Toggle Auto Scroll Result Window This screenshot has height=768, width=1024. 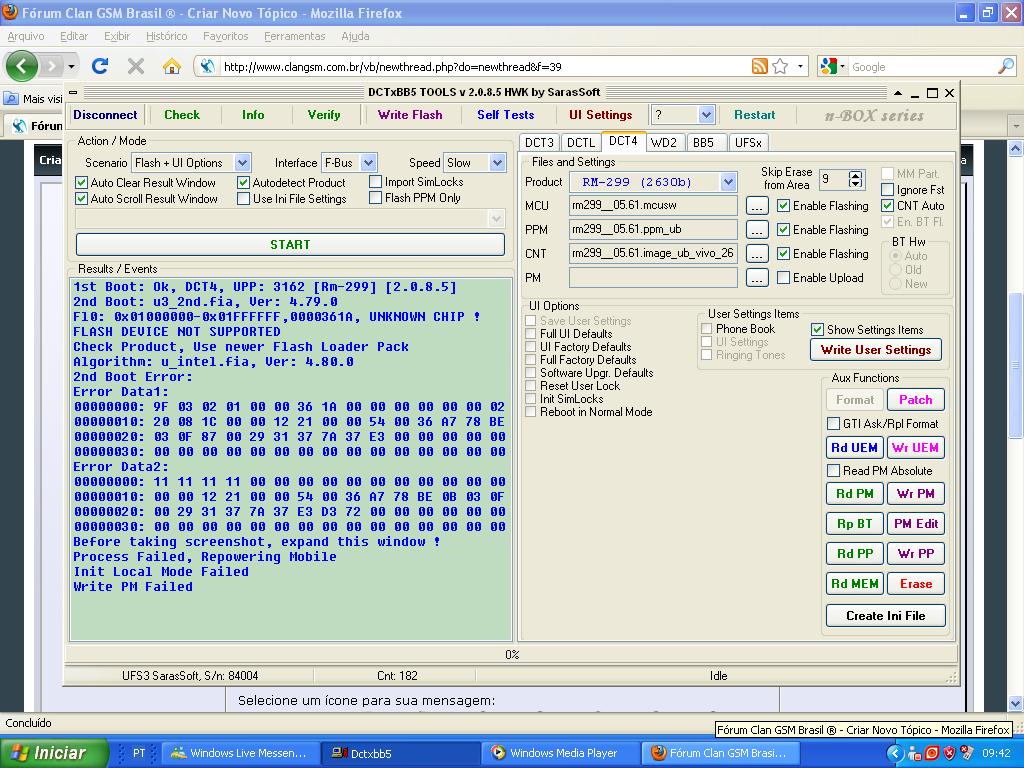(x=82, y=199)
